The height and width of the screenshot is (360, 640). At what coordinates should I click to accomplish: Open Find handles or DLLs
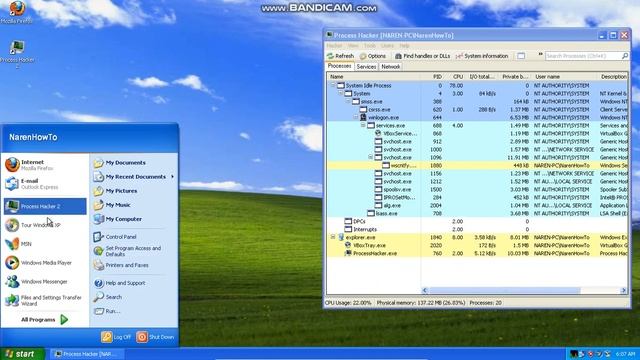pos(422,56)
